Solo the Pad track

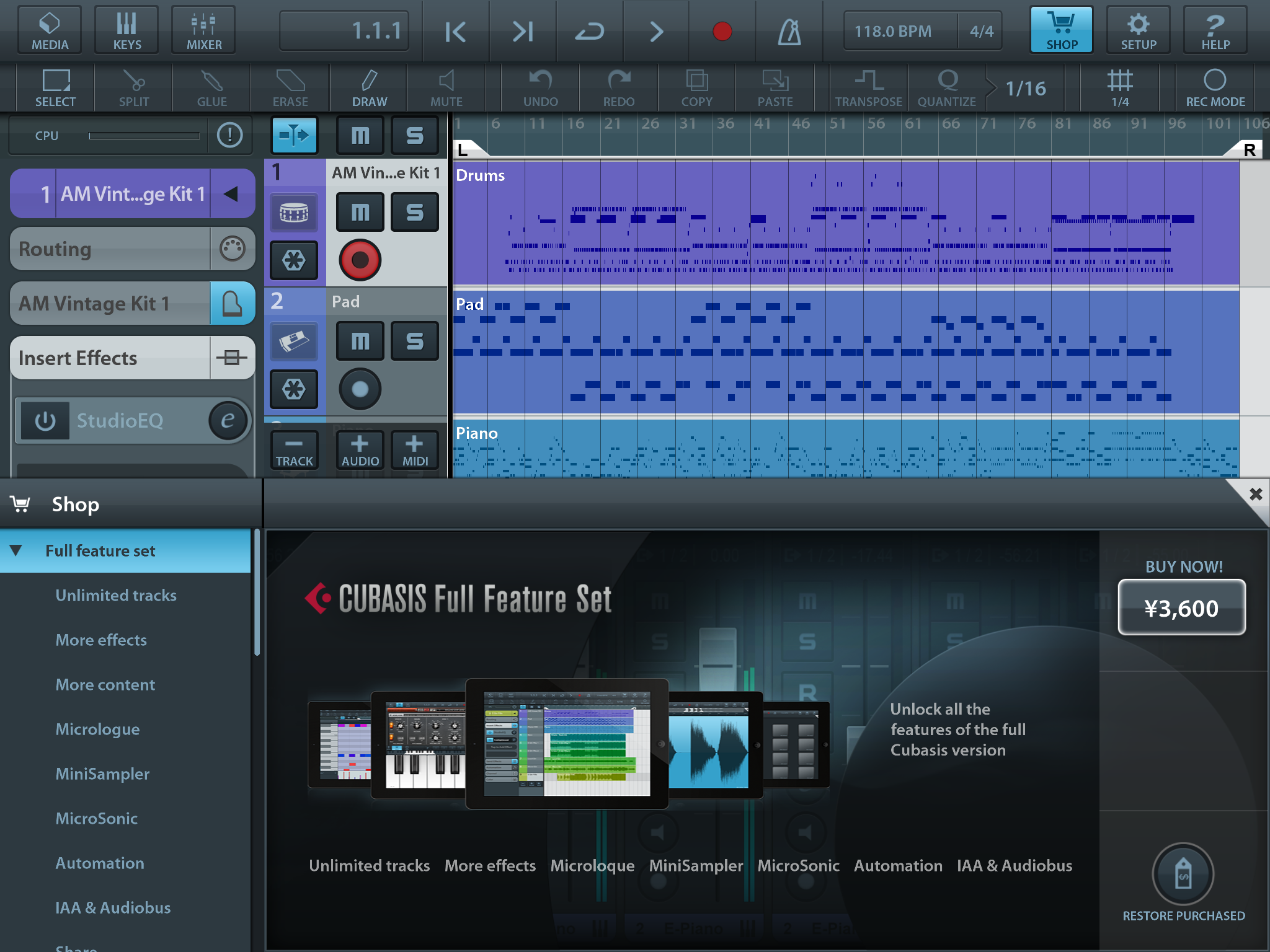tap(415, 342)
